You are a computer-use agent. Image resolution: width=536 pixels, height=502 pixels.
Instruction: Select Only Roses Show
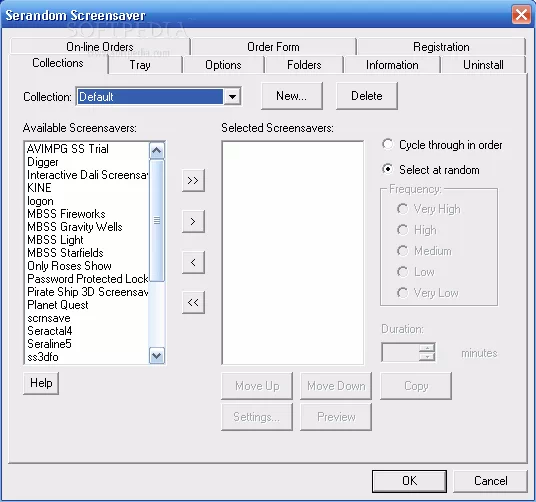click(87, 266)
